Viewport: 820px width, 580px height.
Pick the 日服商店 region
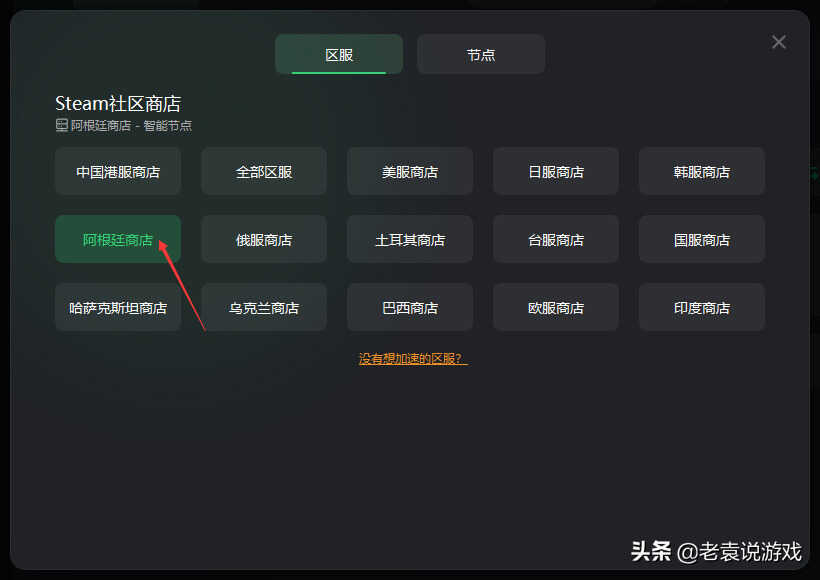click(x=556, y=172)
